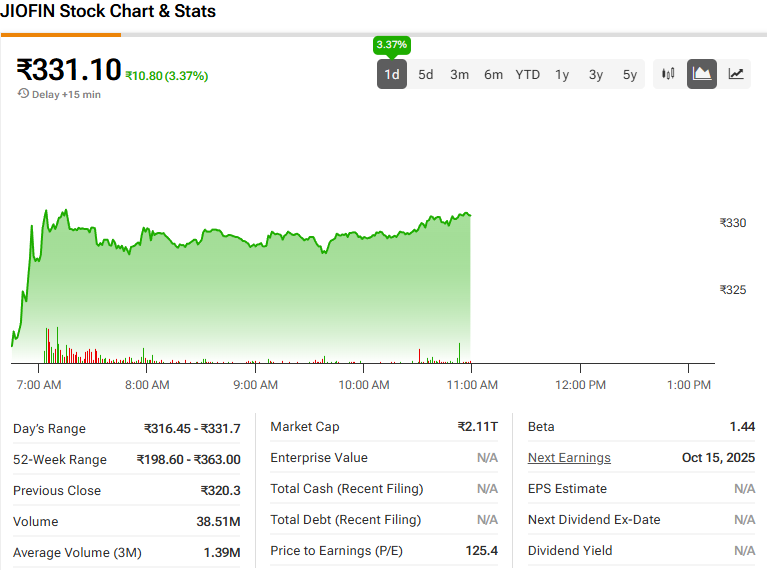The height and width of the screenshot is (570, 767).
Task: Click the 38.51M volume value
Action: tap(218, 522)
